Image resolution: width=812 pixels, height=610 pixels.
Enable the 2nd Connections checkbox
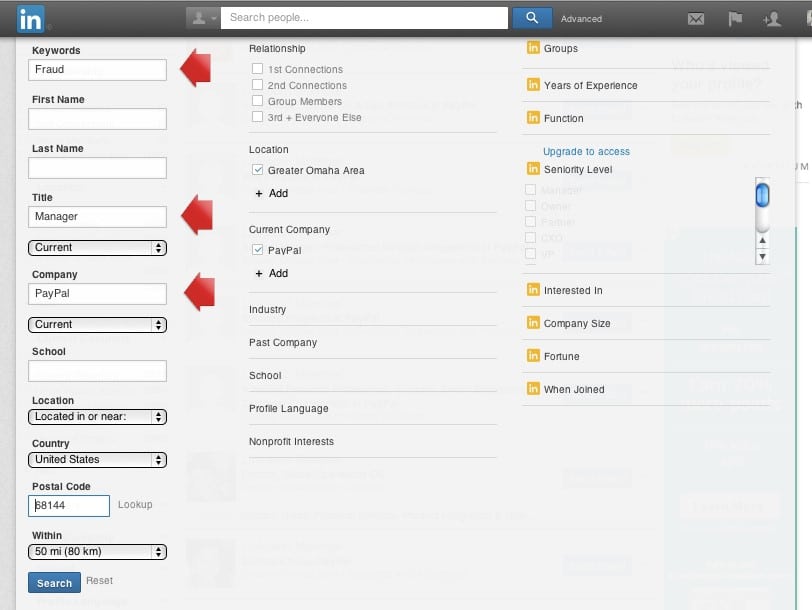coord(257,84)
